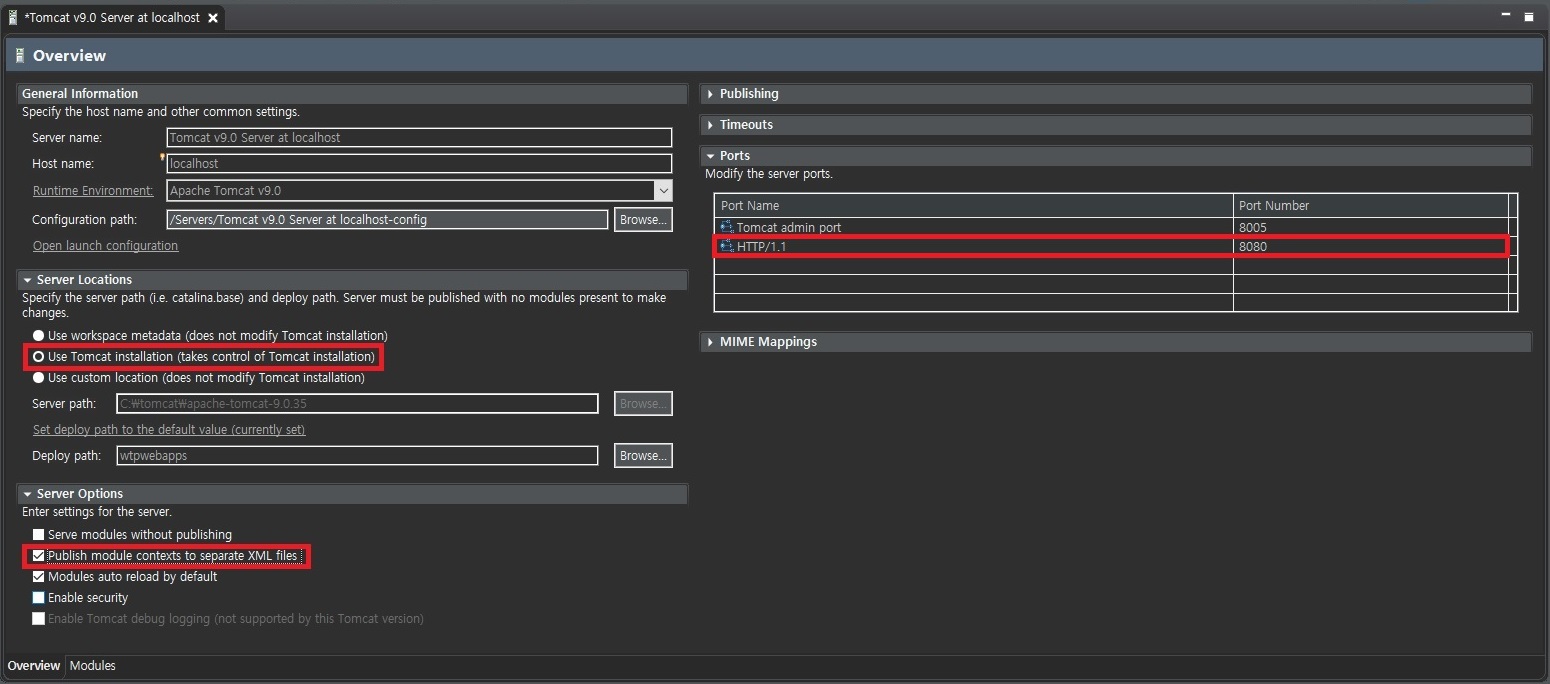The image size is (1550, 684).
Task: Expand the Timeouts section
Action: (710, 125)
